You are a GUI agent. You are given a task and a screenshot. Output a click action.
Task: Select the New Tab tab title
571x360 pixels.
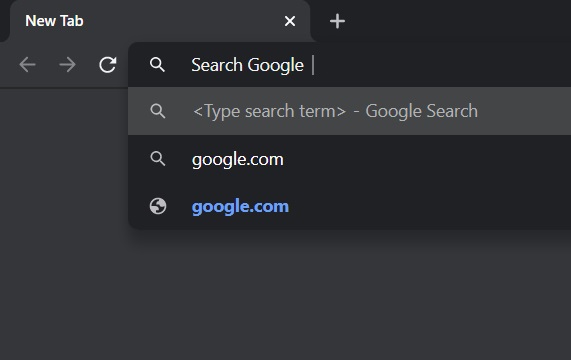[54, 21]
